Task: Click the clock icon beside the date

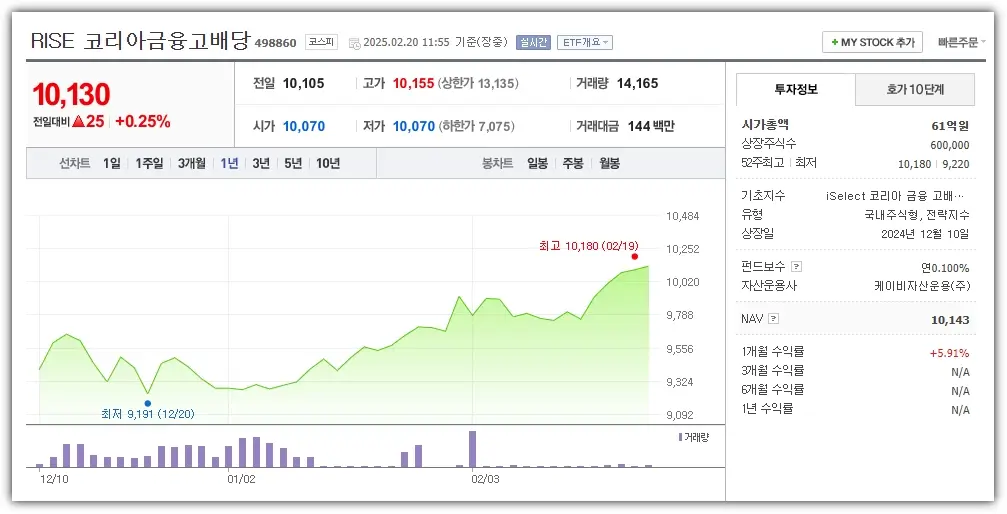Action: [x=355, y=43]
